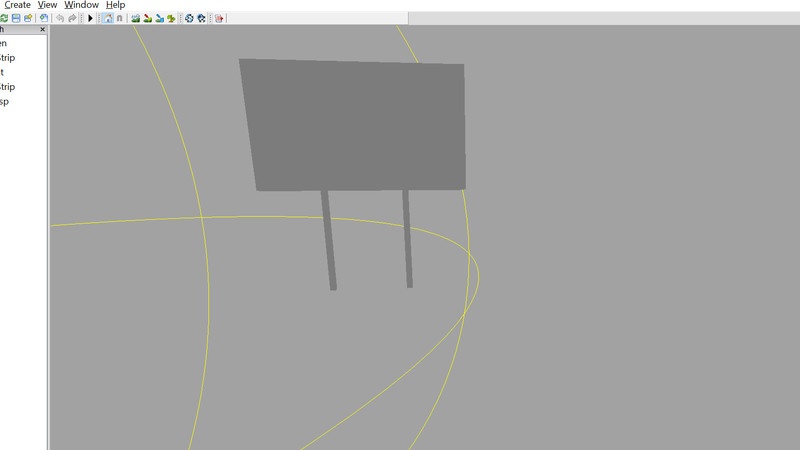Click the left of the two round gear icons

(189, 18)
